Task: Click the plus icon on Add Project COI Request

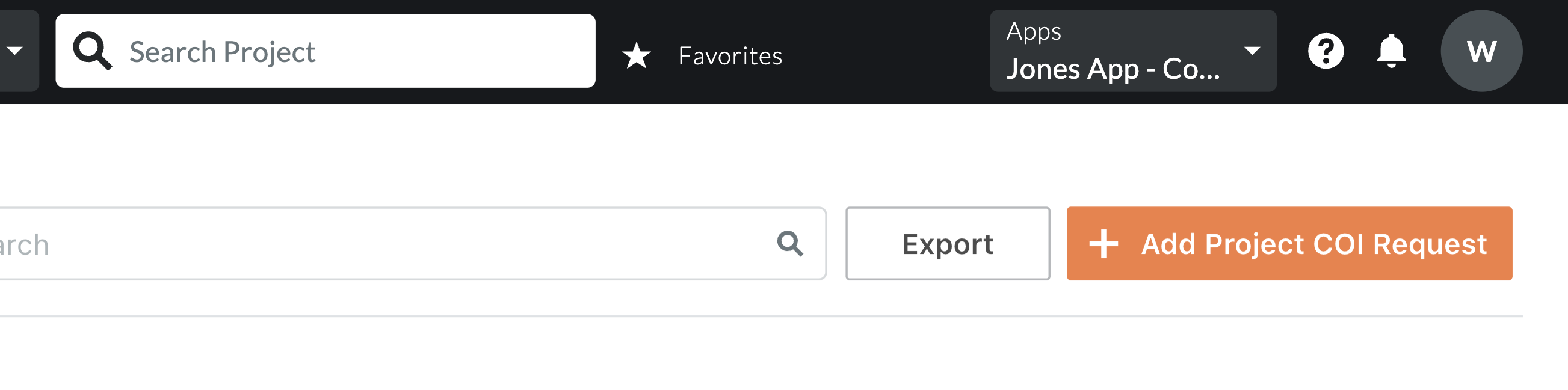Action: point(1103,244)
